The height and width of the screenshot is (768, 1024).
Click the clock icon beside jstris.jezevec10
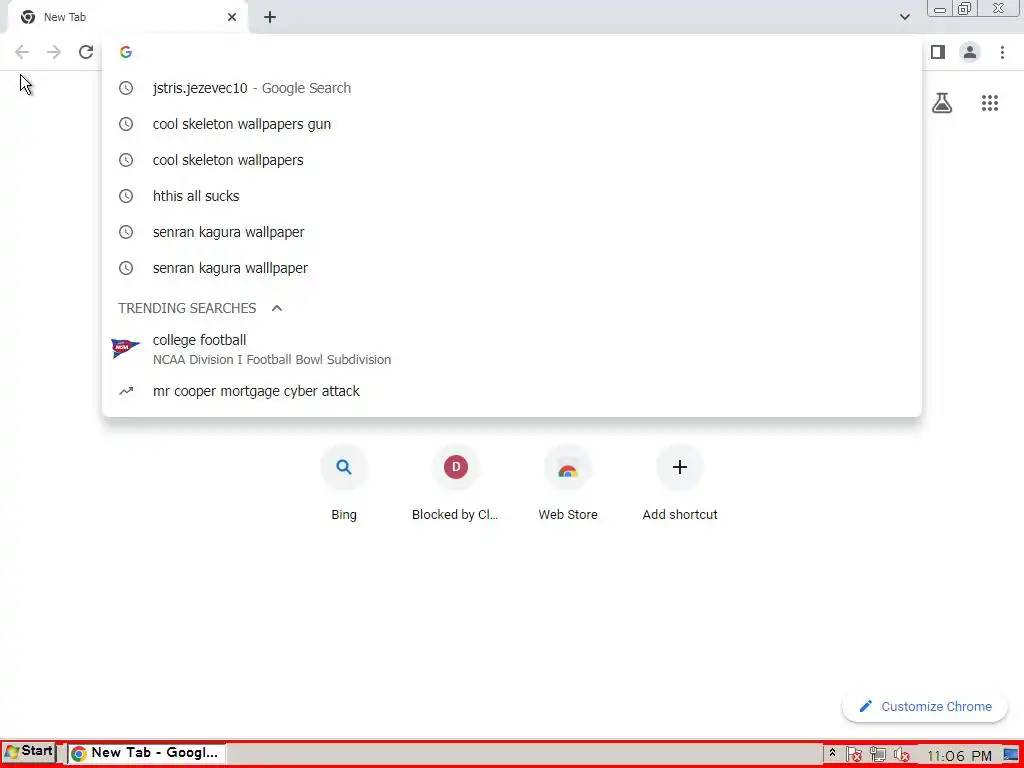click(126, 88)
